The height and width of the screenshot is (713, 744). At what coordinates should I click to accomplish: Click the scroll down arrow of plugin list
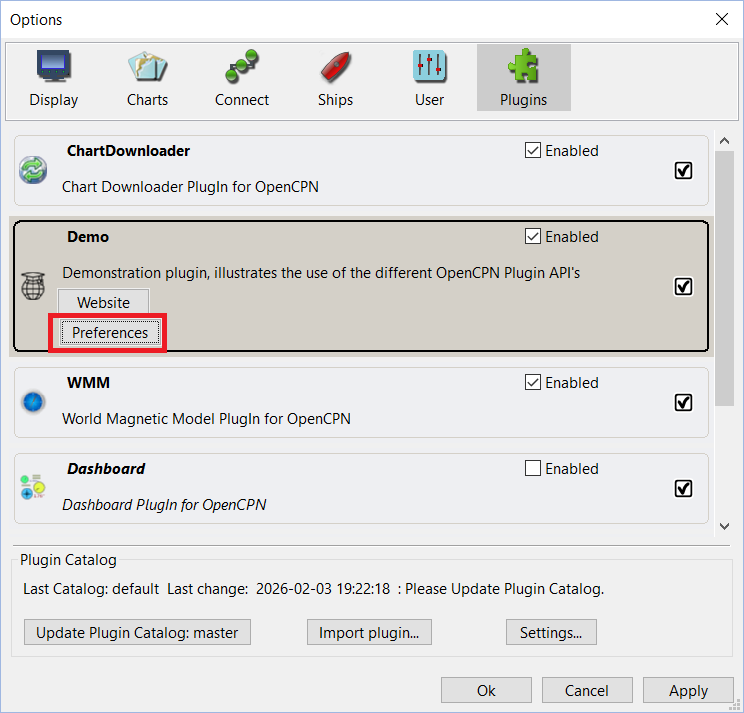tap(724, 526)
